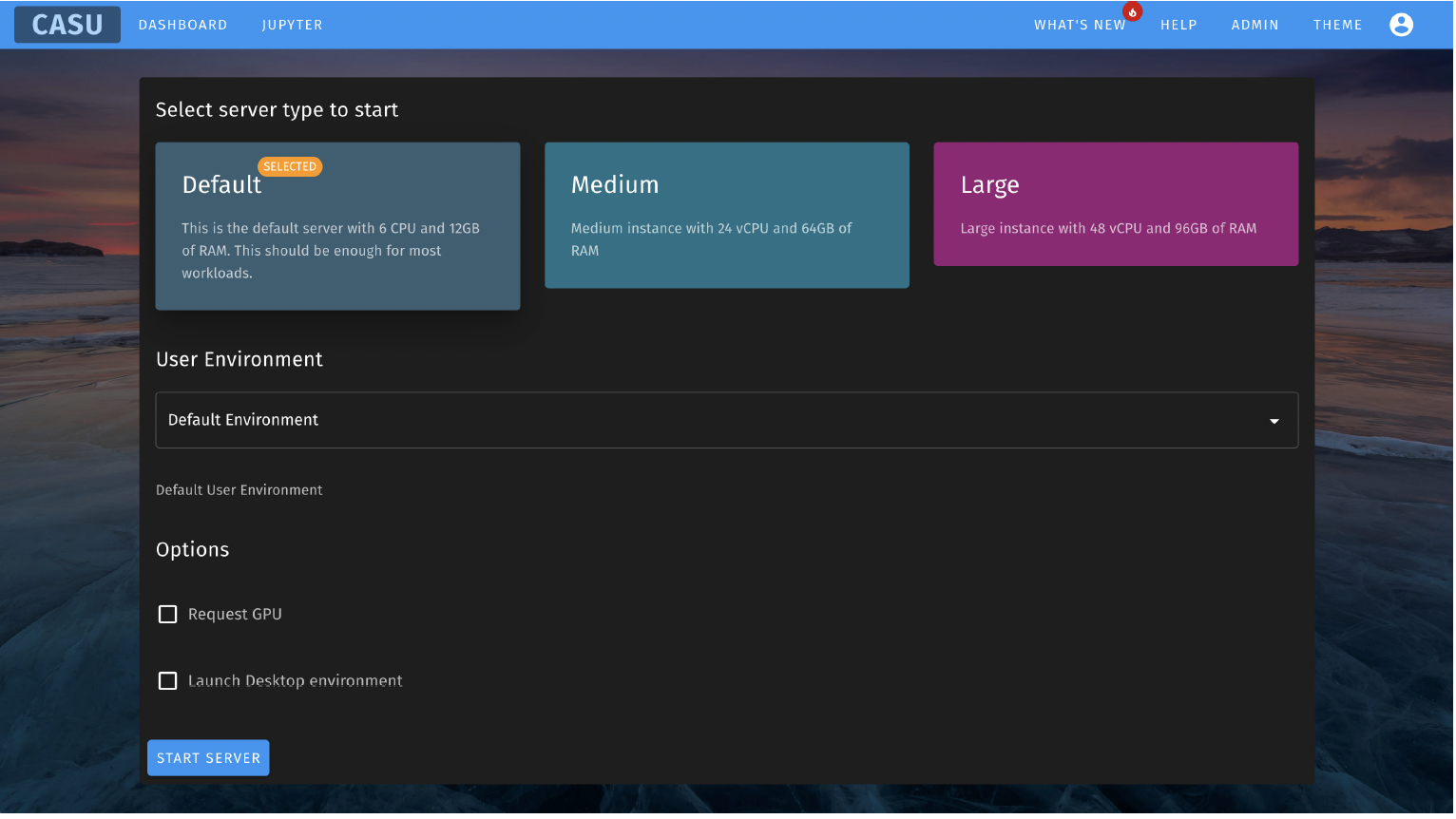This screenshot has height=819, width=1456.
Task: Choose the Medium server card
Action: (728, 216)
